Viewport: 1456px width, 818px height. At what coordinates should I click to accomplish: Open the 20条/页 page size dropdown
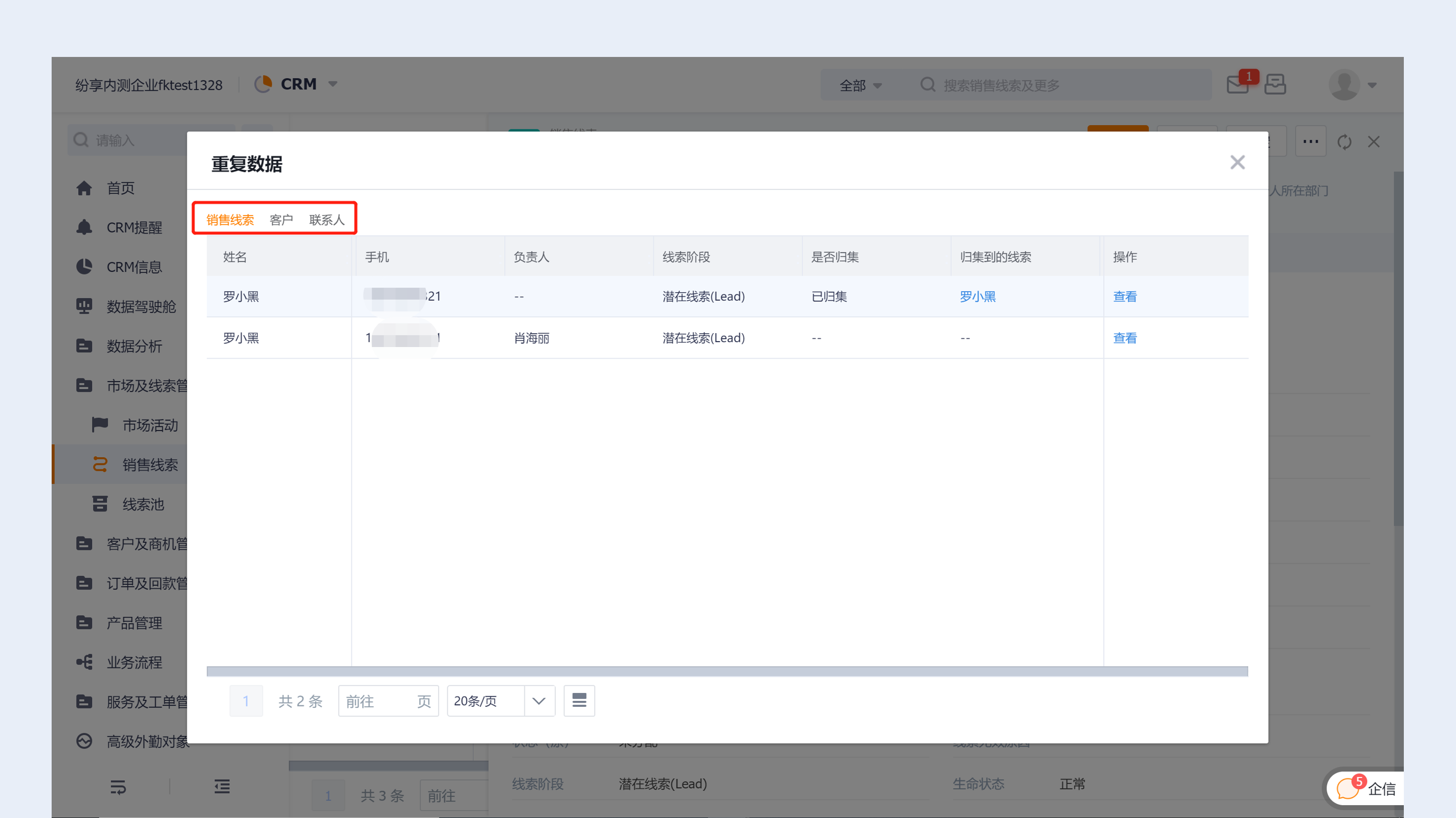point(501,701)
